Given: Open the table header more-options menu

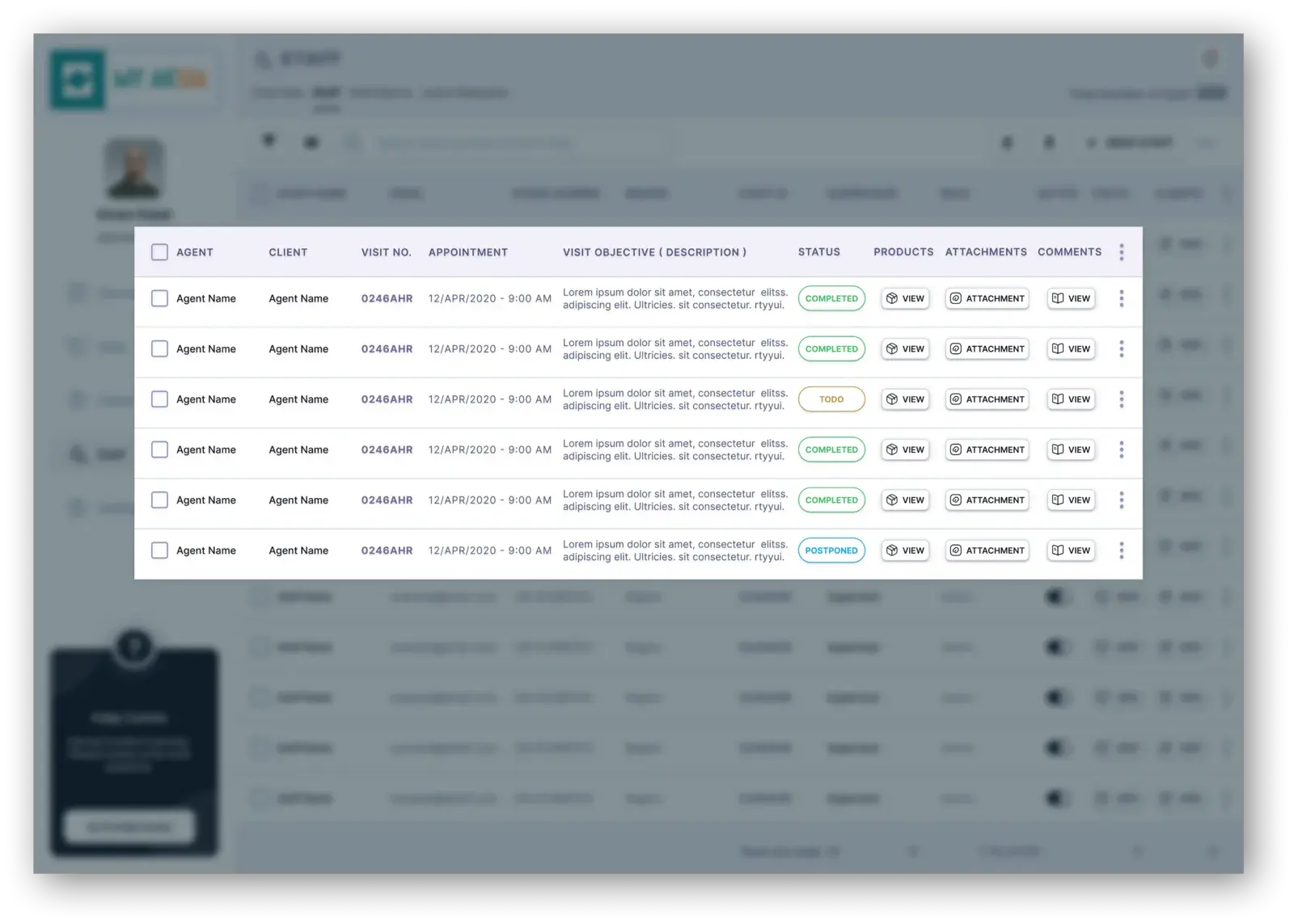Looking at the screenshot, I should coord(1121,252).
